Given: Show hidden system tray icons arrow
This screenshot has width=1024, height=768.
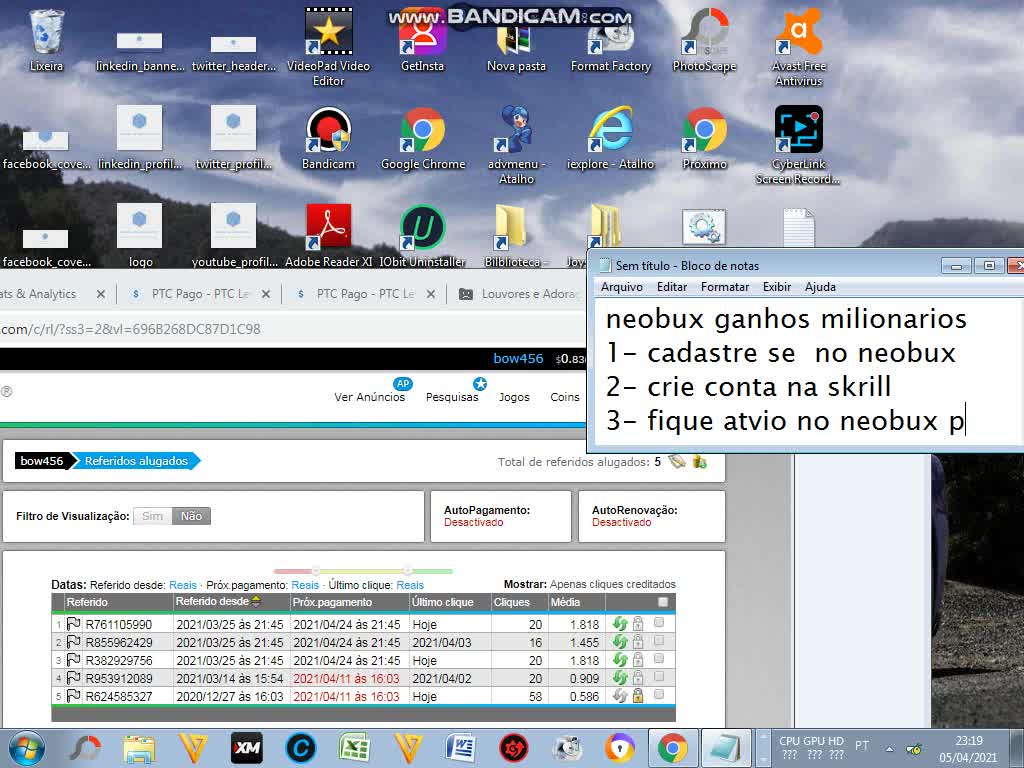Looking at the screenshot, I should 889,749.
